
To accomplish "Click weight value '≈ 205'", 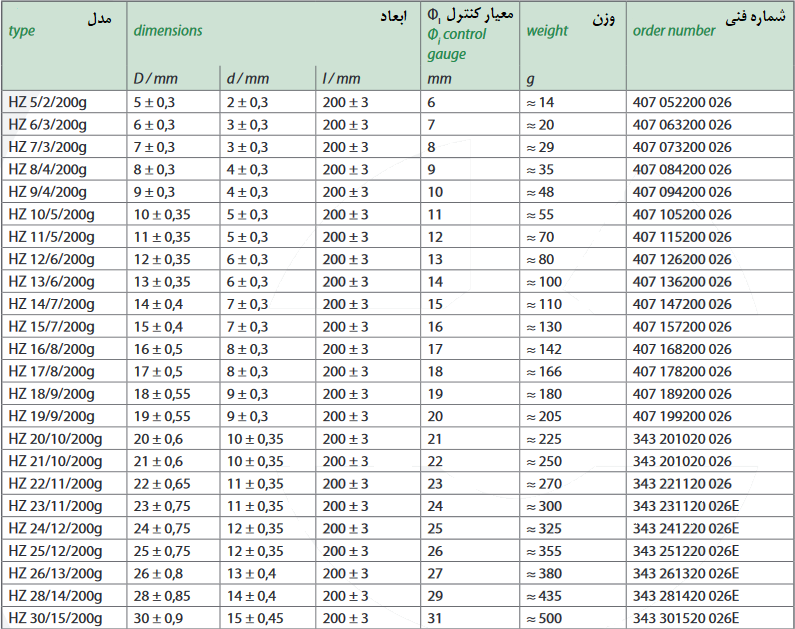I will [x=544, y=416].
